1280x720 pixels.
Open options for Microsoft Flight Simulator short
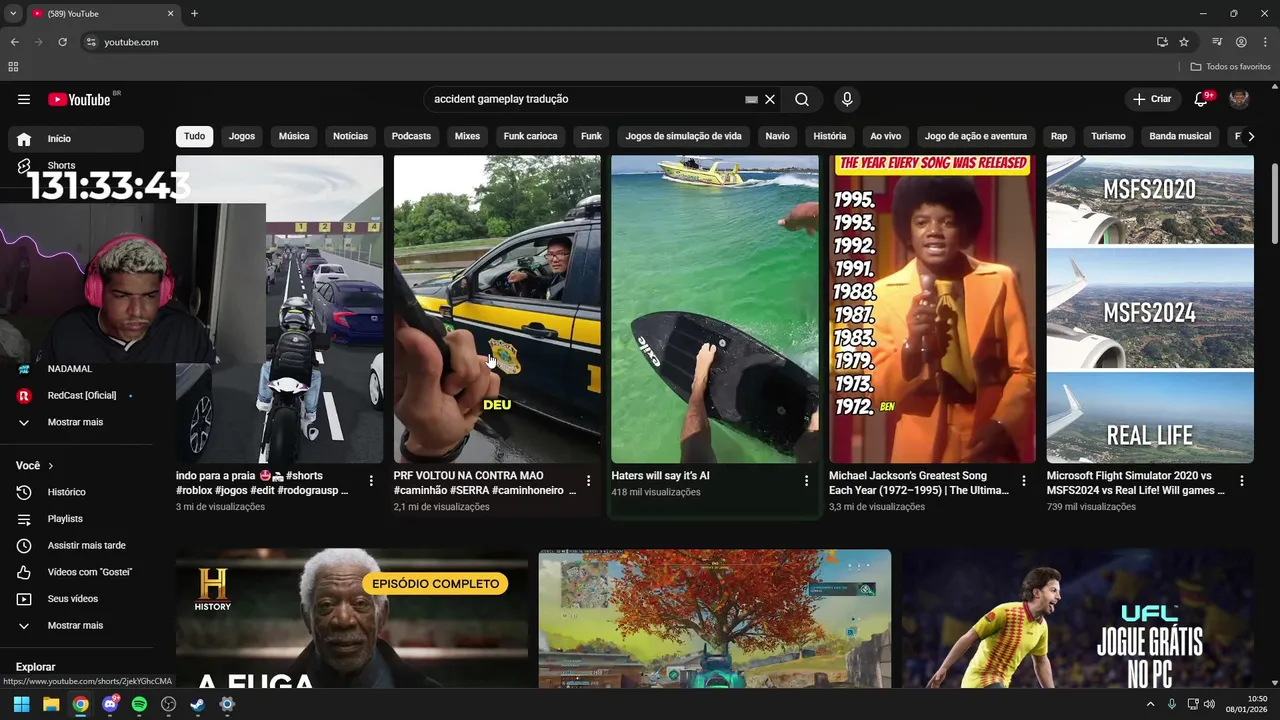[x=1242, y=481]
